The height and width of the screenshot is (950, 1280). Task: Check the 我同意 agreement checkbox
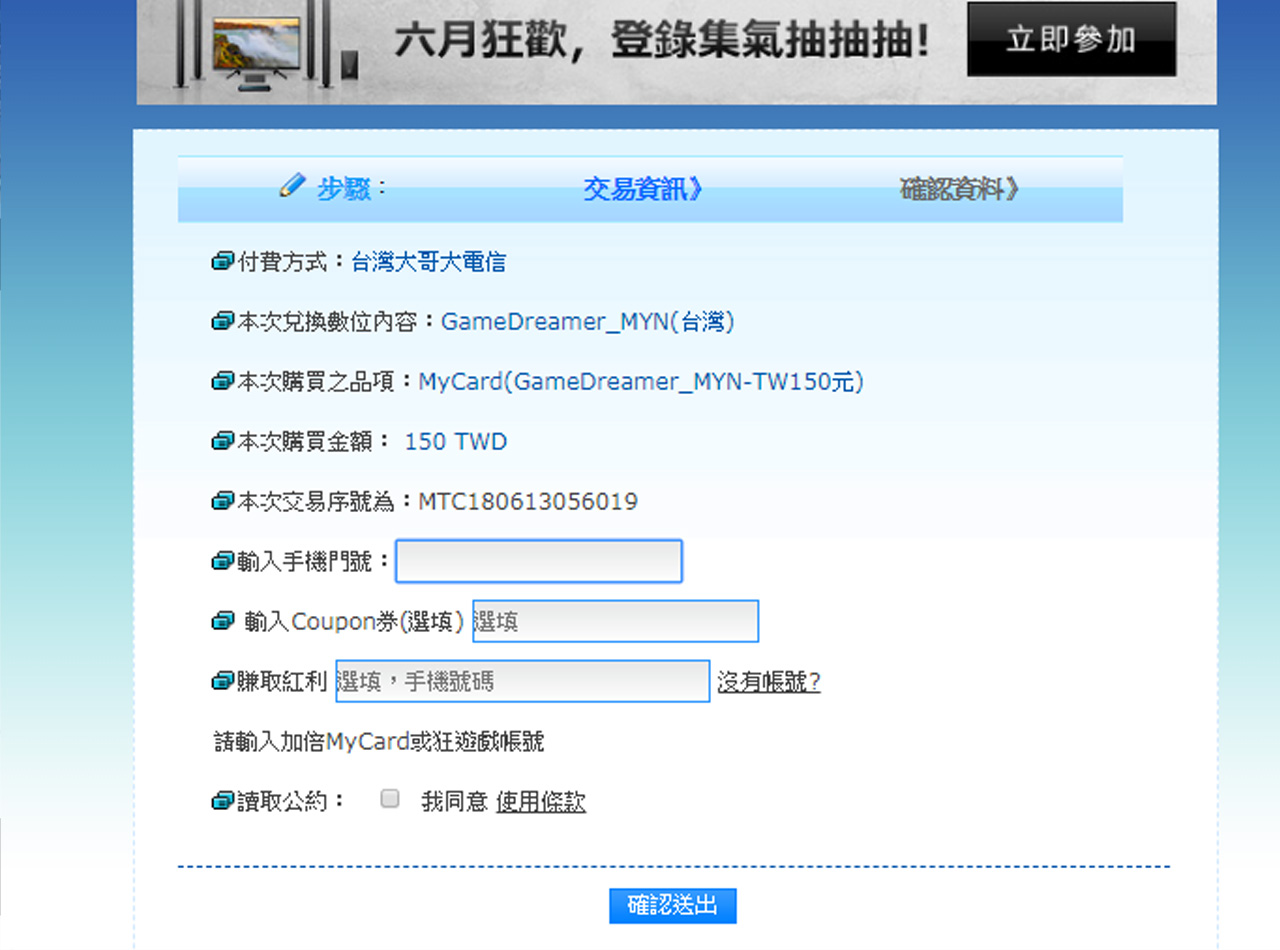click(x=390, y=799)
